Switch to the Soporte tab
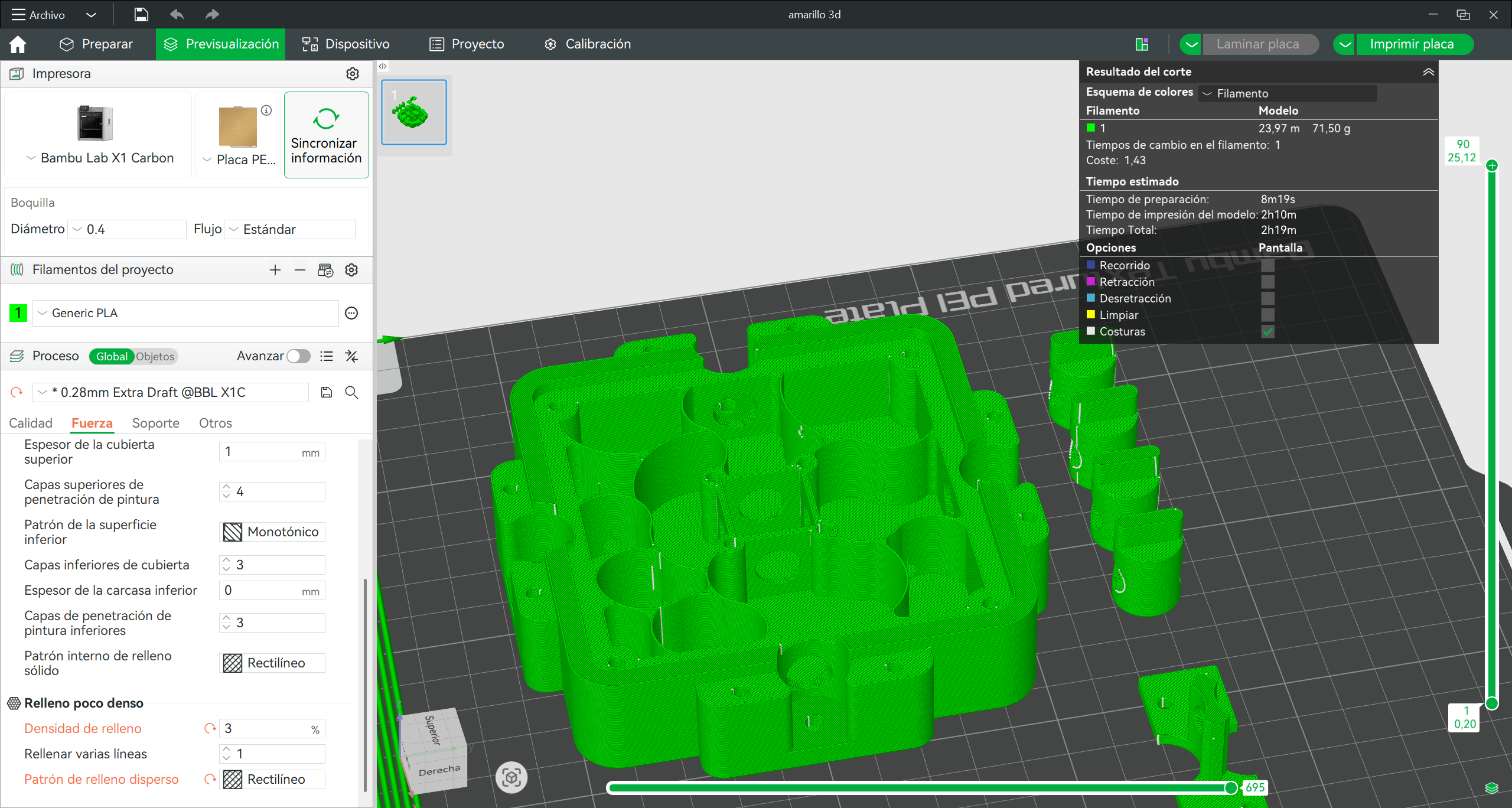Image resolution: width=1512 pixels, height=808 pixels. pyautogui.click(x=155, y=423)
